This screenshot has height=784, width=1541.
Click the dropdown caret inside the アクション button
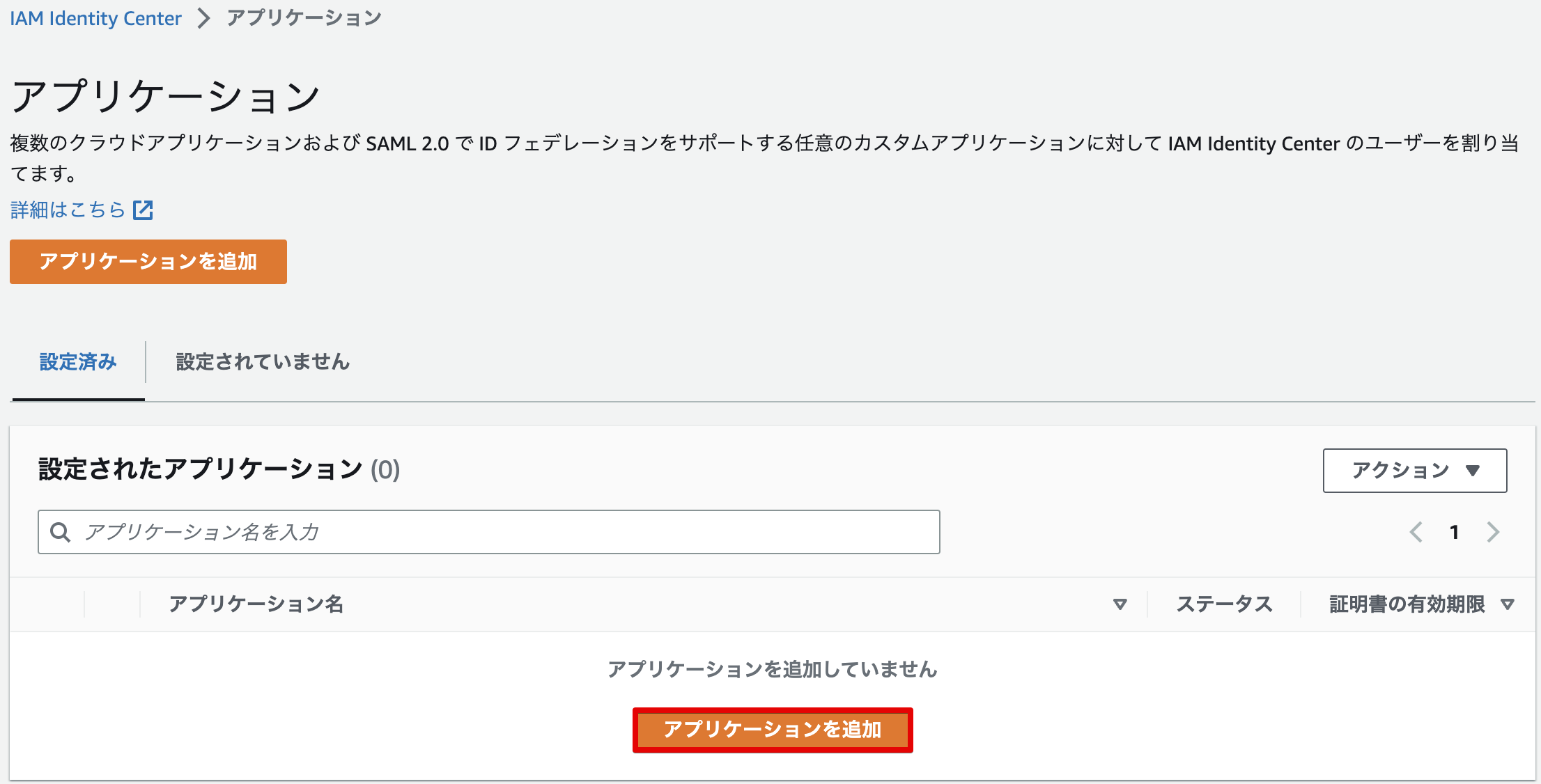pyautogui.click(x=1473, y=471)
